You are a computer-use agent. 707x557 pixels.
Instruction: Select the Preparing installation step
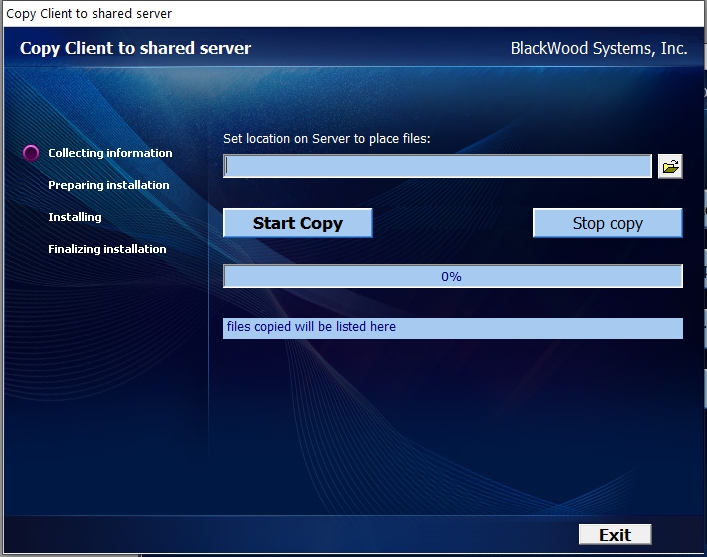coord(109,185)
